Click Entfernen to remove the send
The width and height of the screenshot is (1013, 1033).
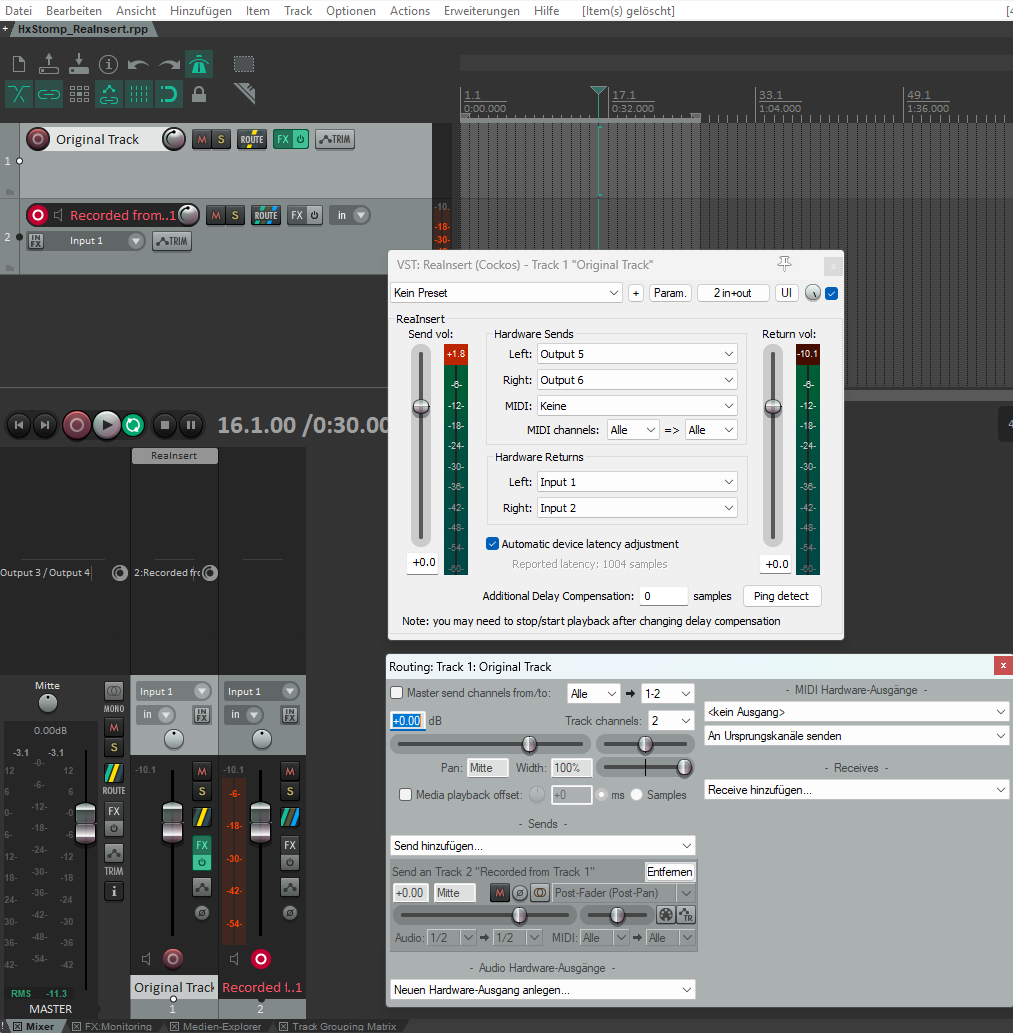[670, 872]
